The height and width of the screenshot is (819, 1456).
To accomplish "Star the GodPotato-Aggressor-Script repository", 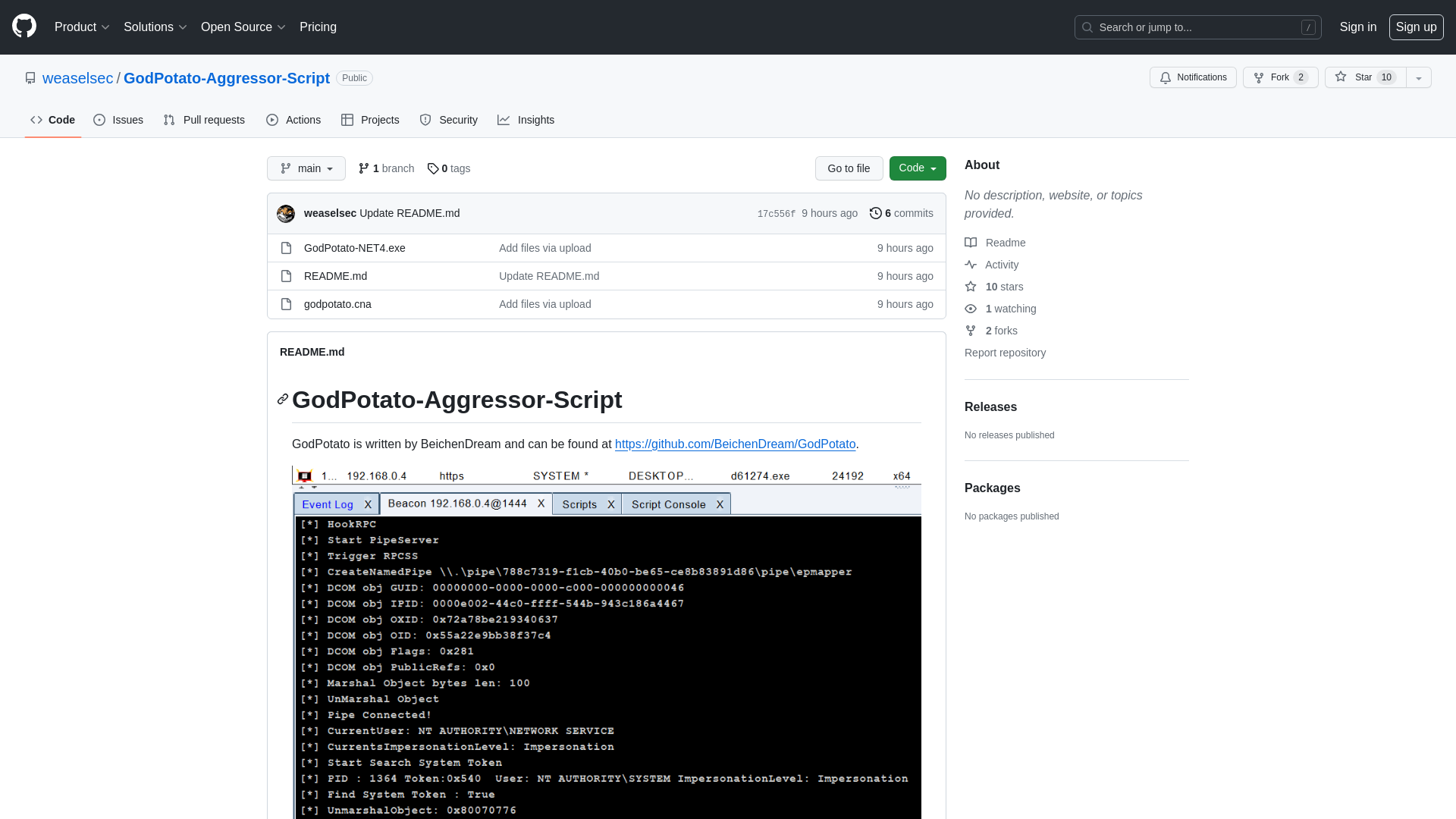I will point(1365,77).
